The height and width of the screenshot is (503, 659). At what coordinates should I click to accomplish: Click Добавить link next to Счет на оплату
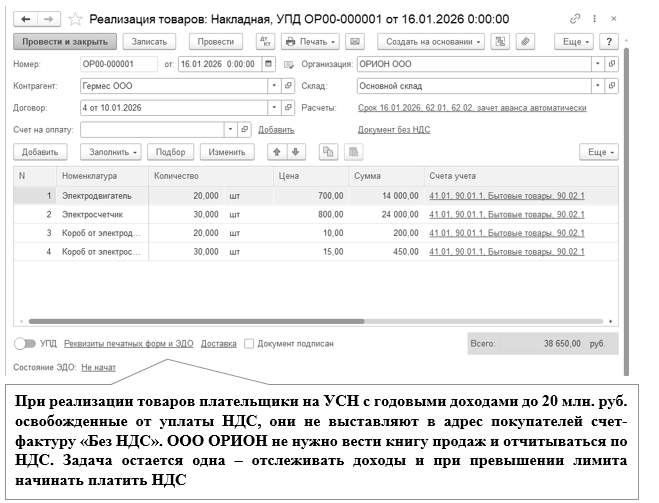276,130
